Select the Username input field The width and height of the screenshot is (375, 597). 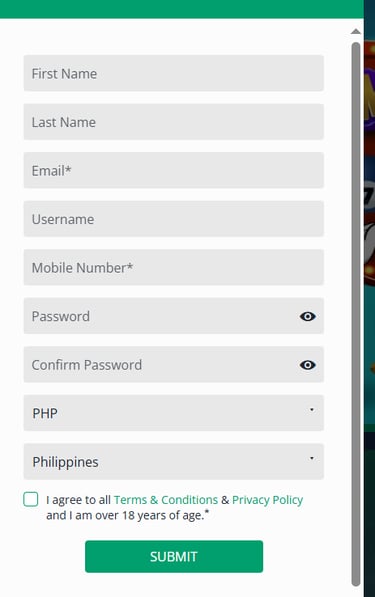(x=174, y=219)
